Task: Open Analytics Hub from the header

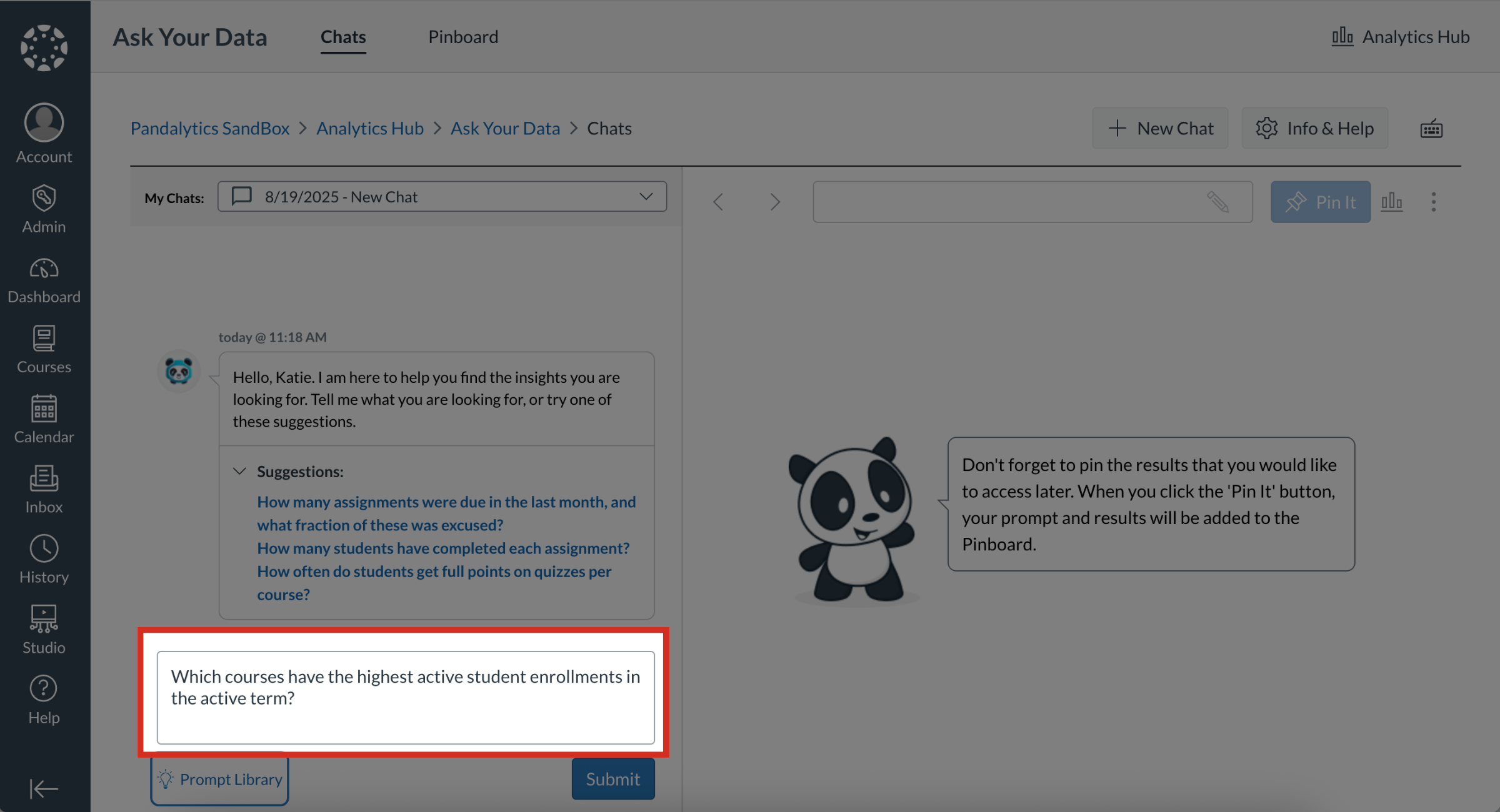Action: point(1400,37)
